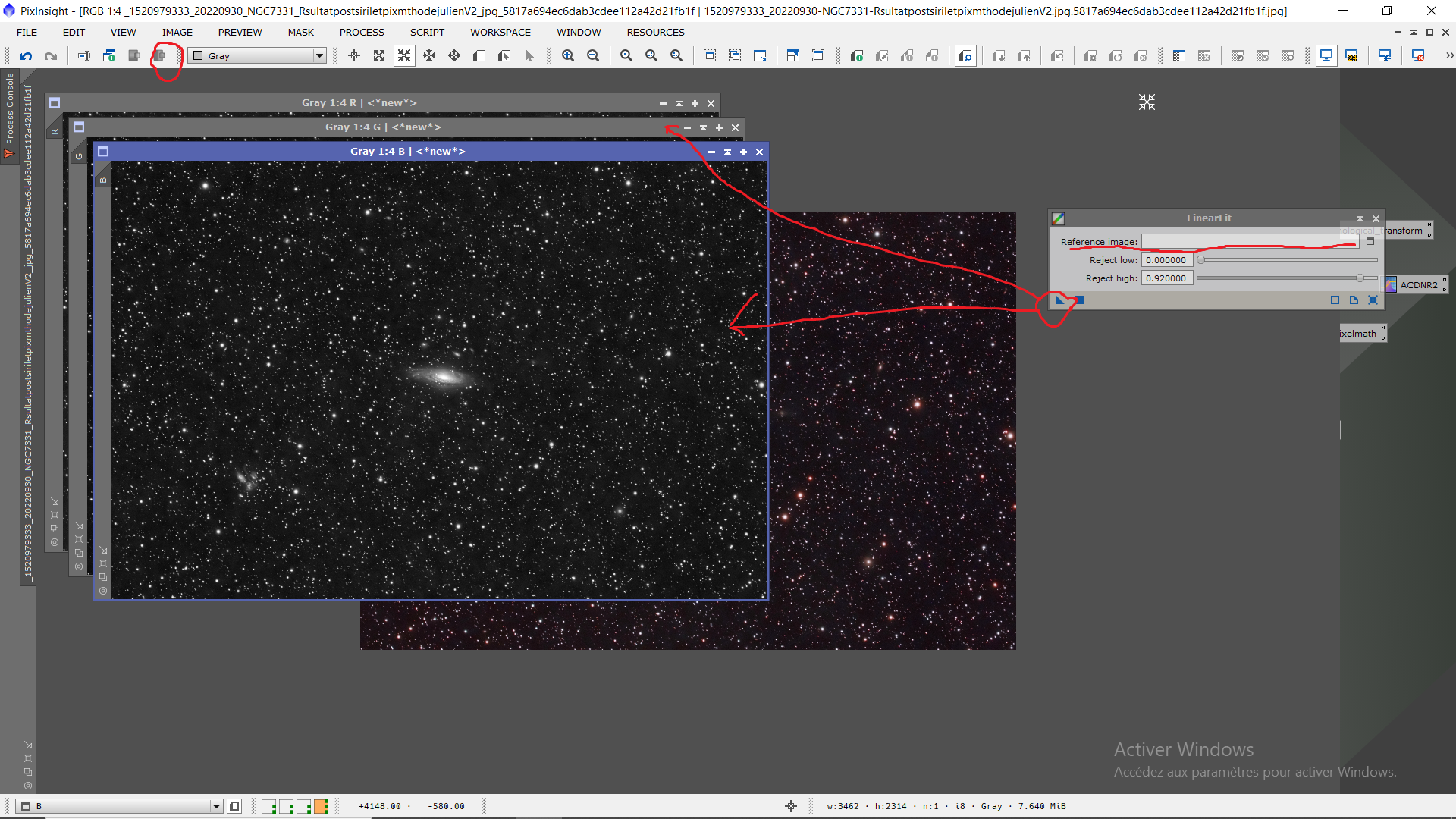Open the PROCESS menu
The image size is (1456, 819).
pyautogui.click(x=362, y=32)
